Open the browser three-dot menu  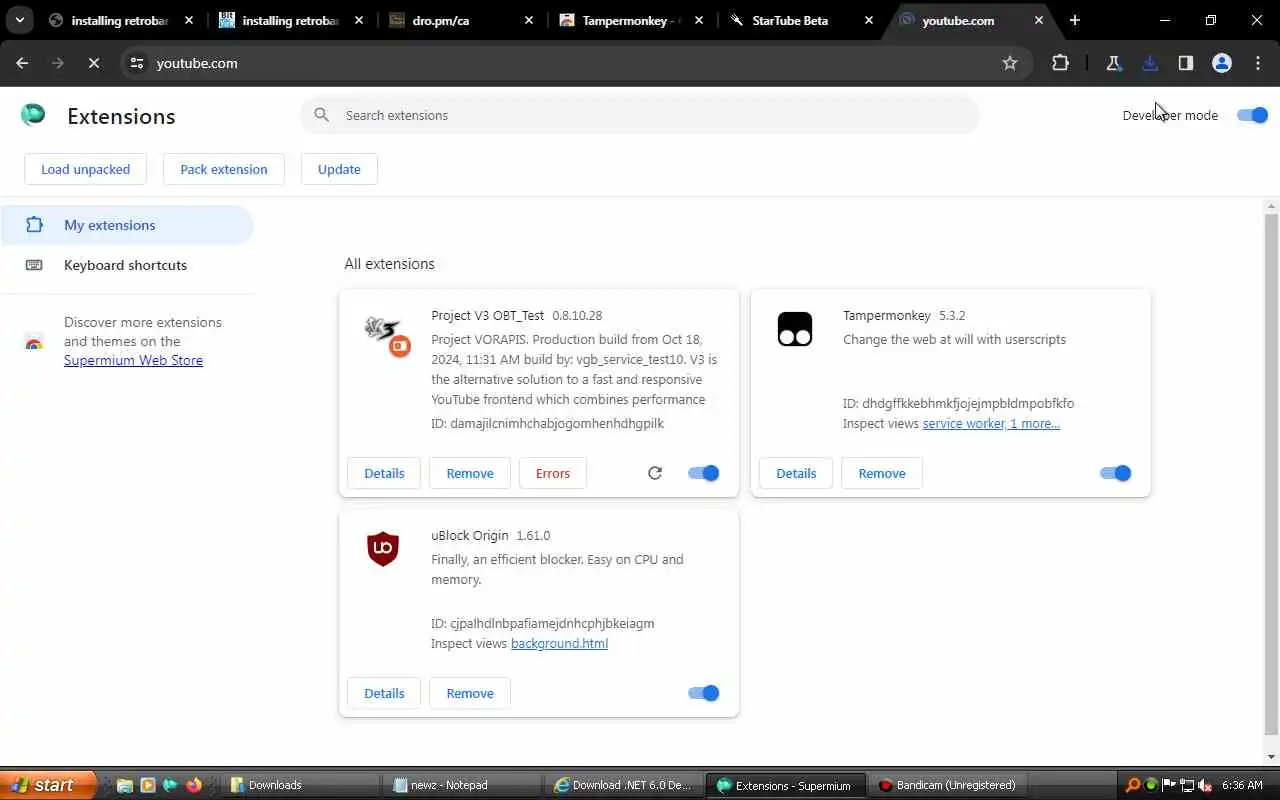click(1258, 63)
